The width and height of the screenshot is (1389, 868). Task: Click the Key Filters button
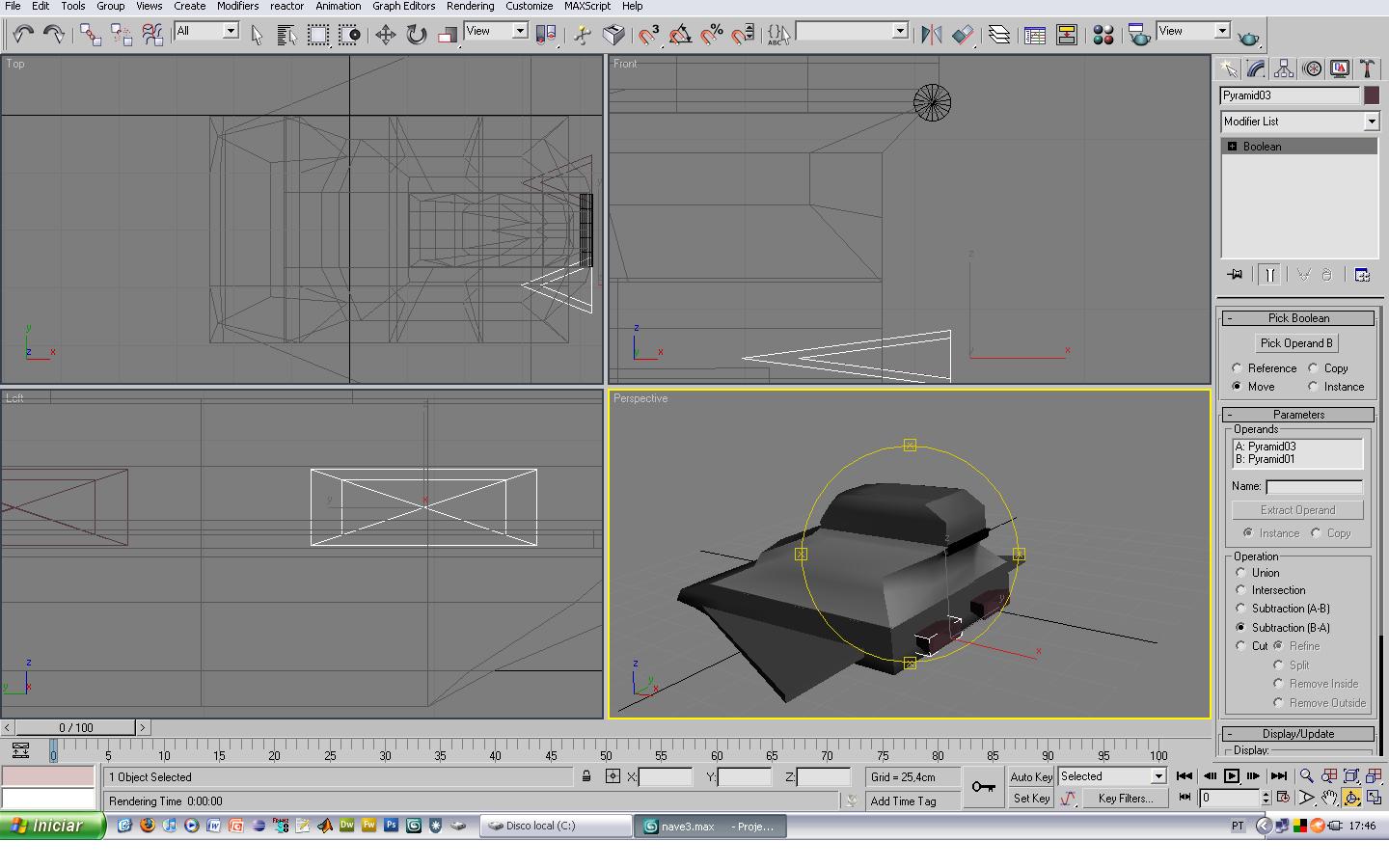[x=1125, y=799]
